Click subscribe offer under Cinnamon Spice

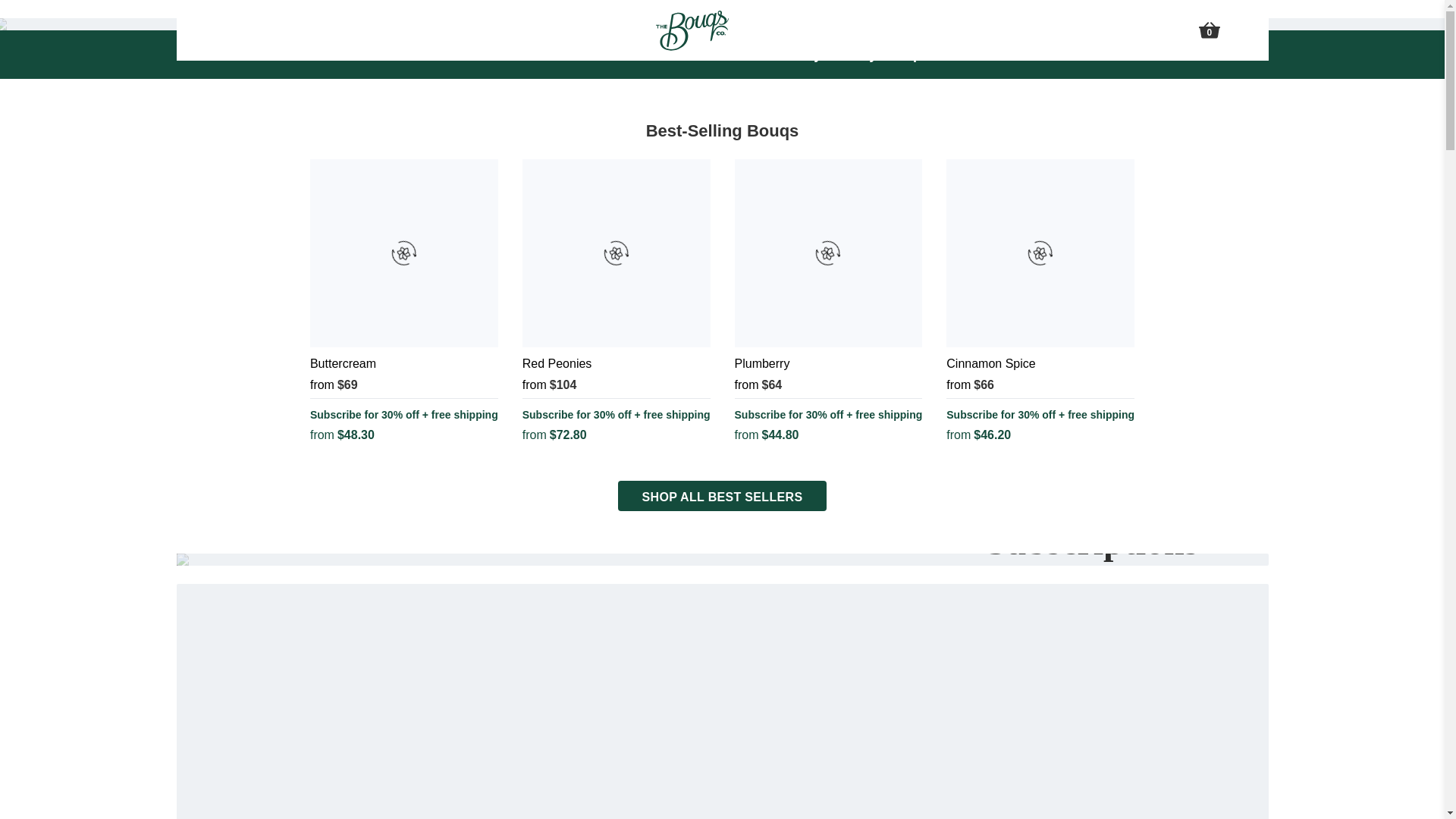tap(1040, 415)
